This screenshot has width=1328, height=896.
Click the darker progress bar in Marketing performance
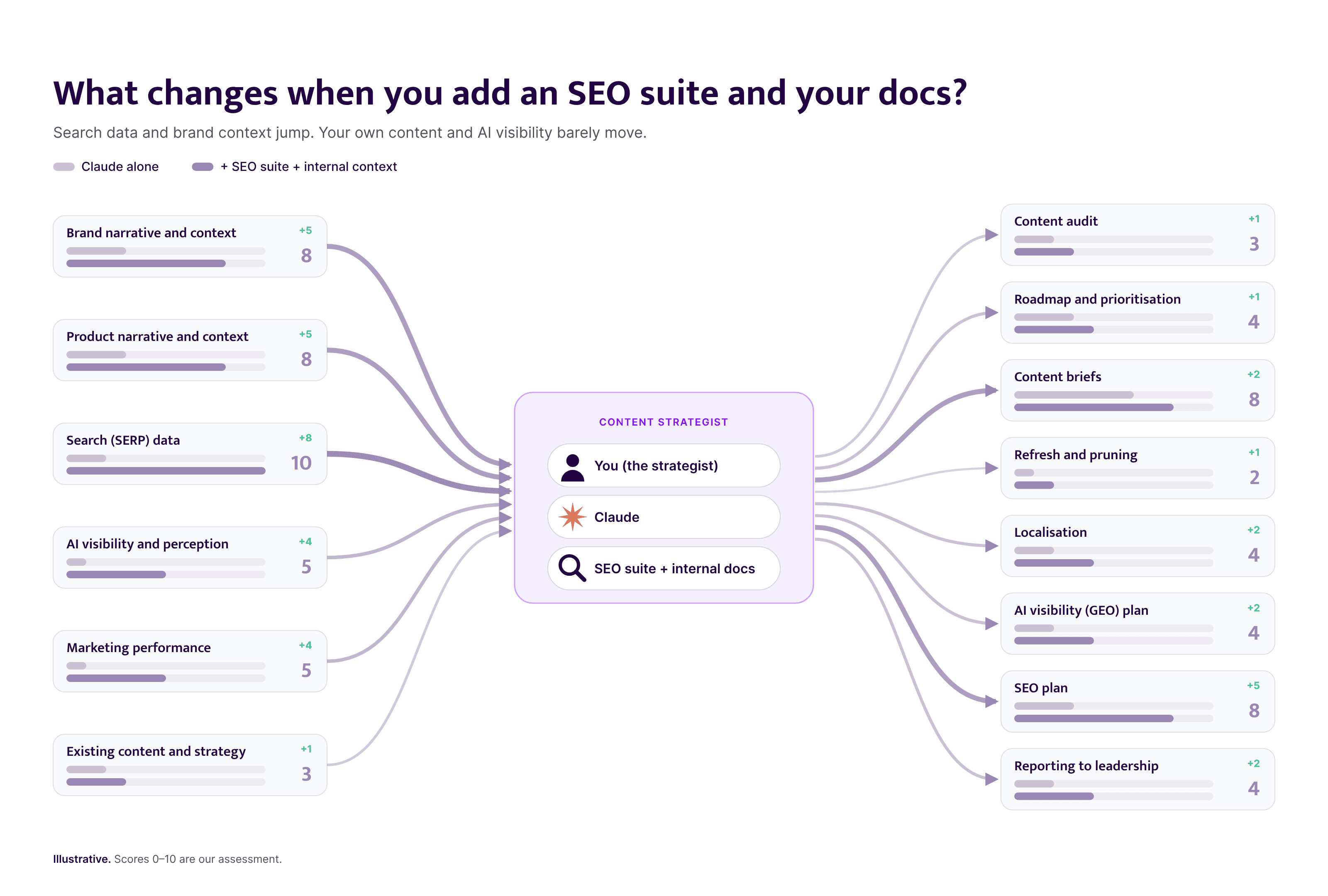pos(116,678)
